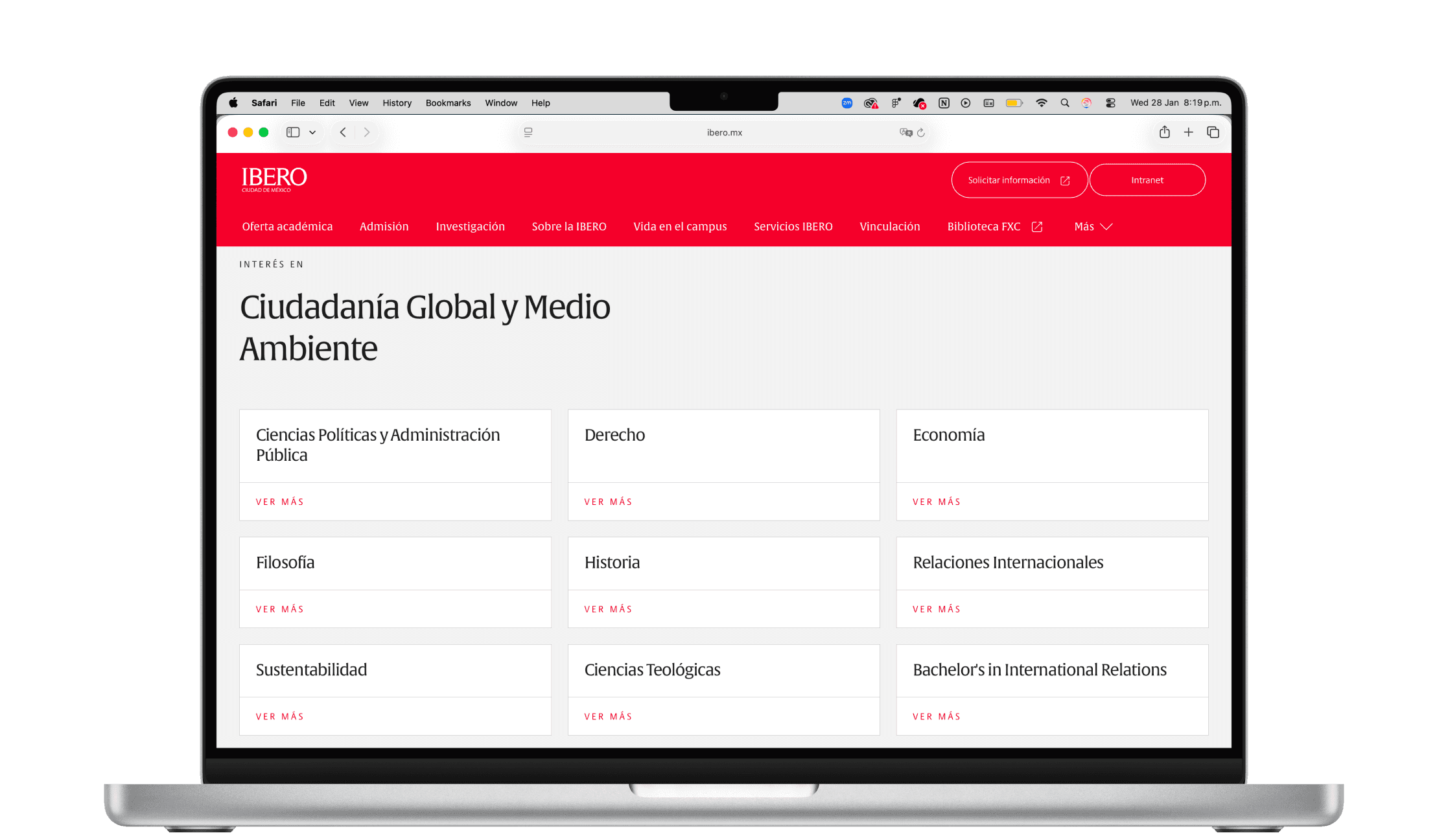Viewport: 1448px width, 840px height.
Task: Click the page reader icon in address bar
Action: 528,132
